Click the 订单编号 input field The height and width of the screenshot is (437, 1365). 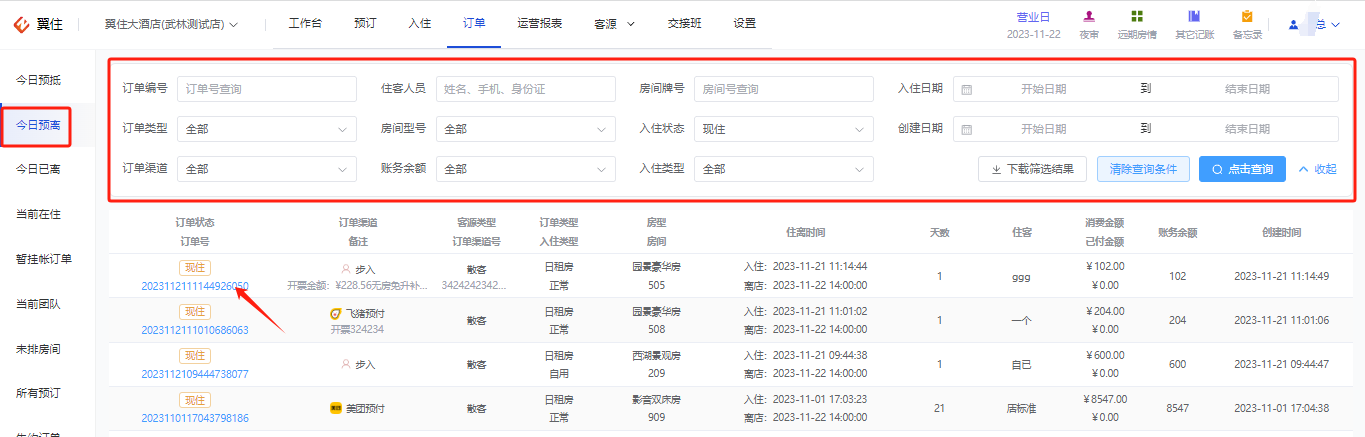pos(267,89)
